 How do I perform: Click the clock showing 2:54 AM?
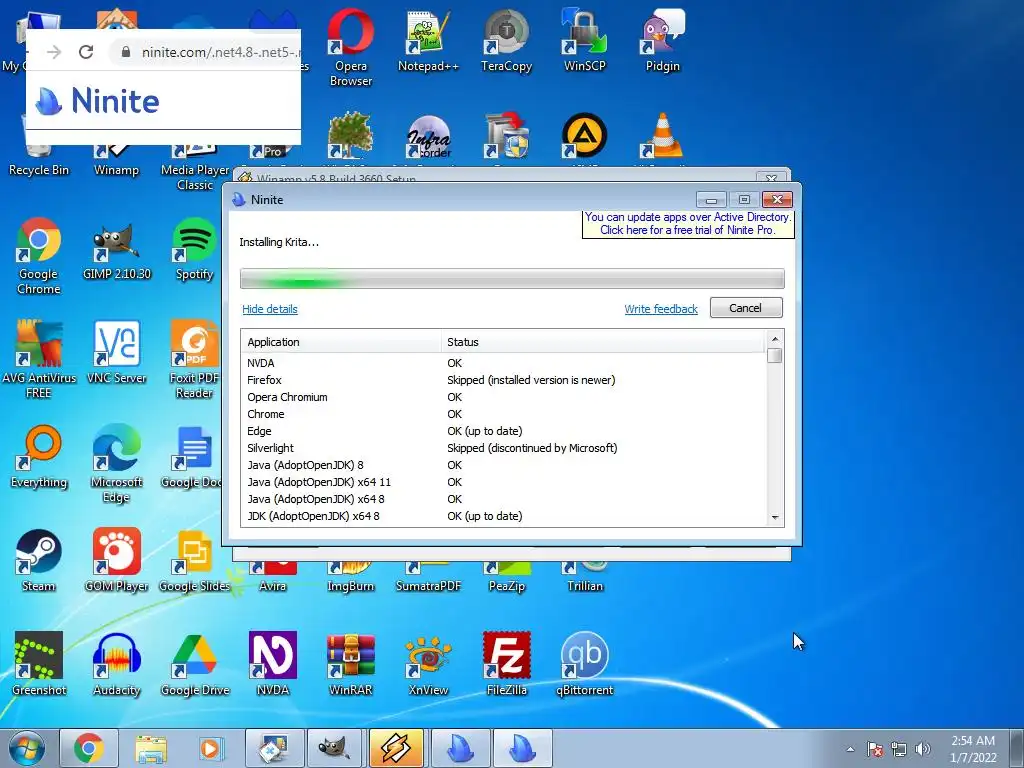click(x=973, y=749)
